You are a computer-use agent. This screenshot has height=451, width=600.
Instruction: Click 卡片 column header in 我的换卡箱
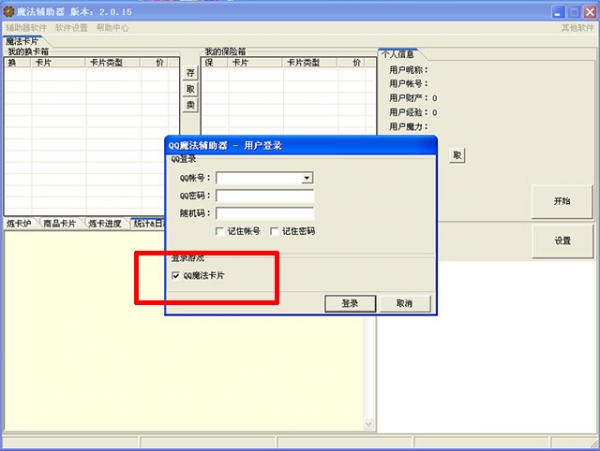58,63
